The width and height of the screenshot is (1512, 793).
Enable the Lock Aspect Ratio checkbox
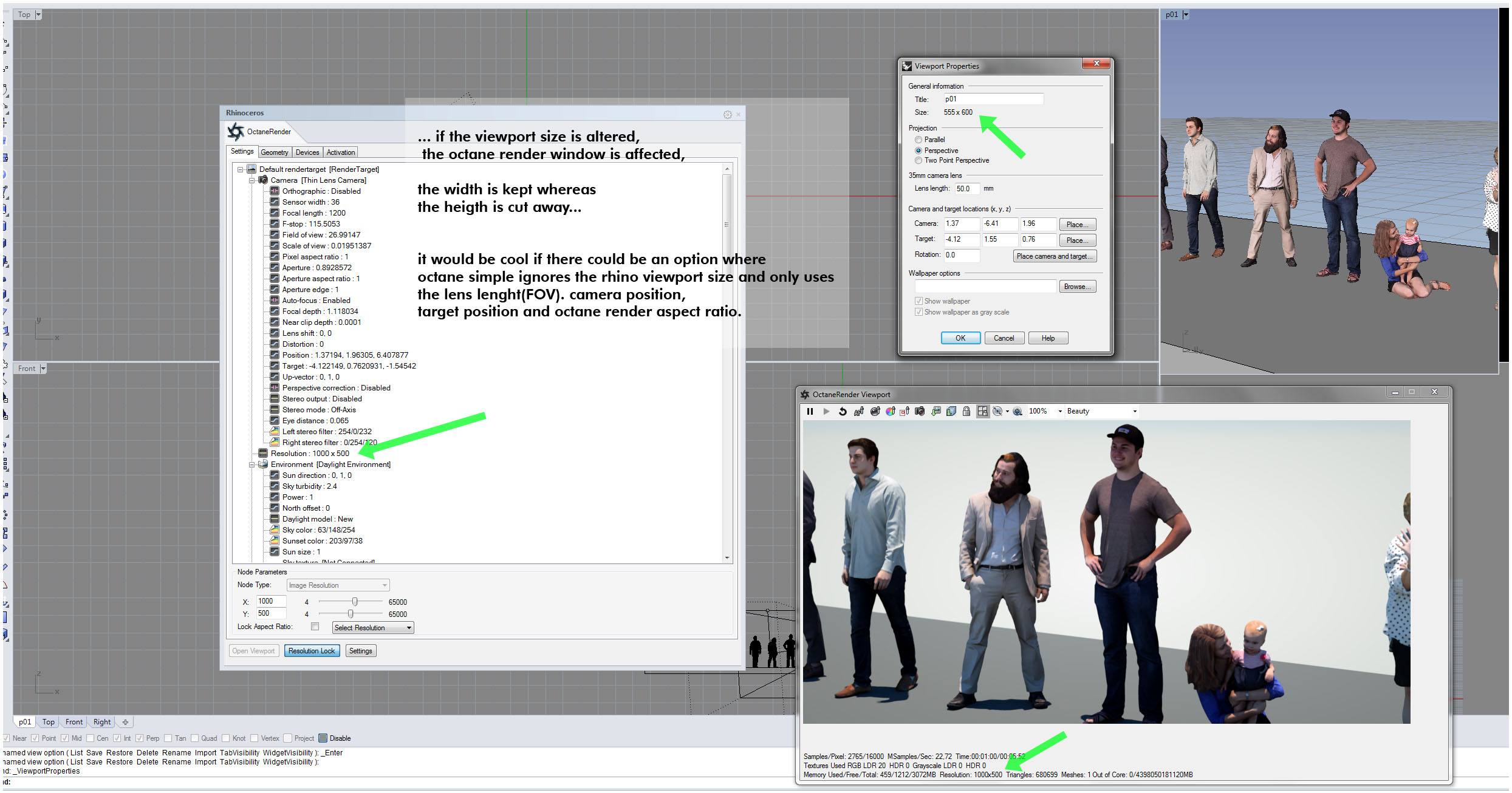coord(315,626)
